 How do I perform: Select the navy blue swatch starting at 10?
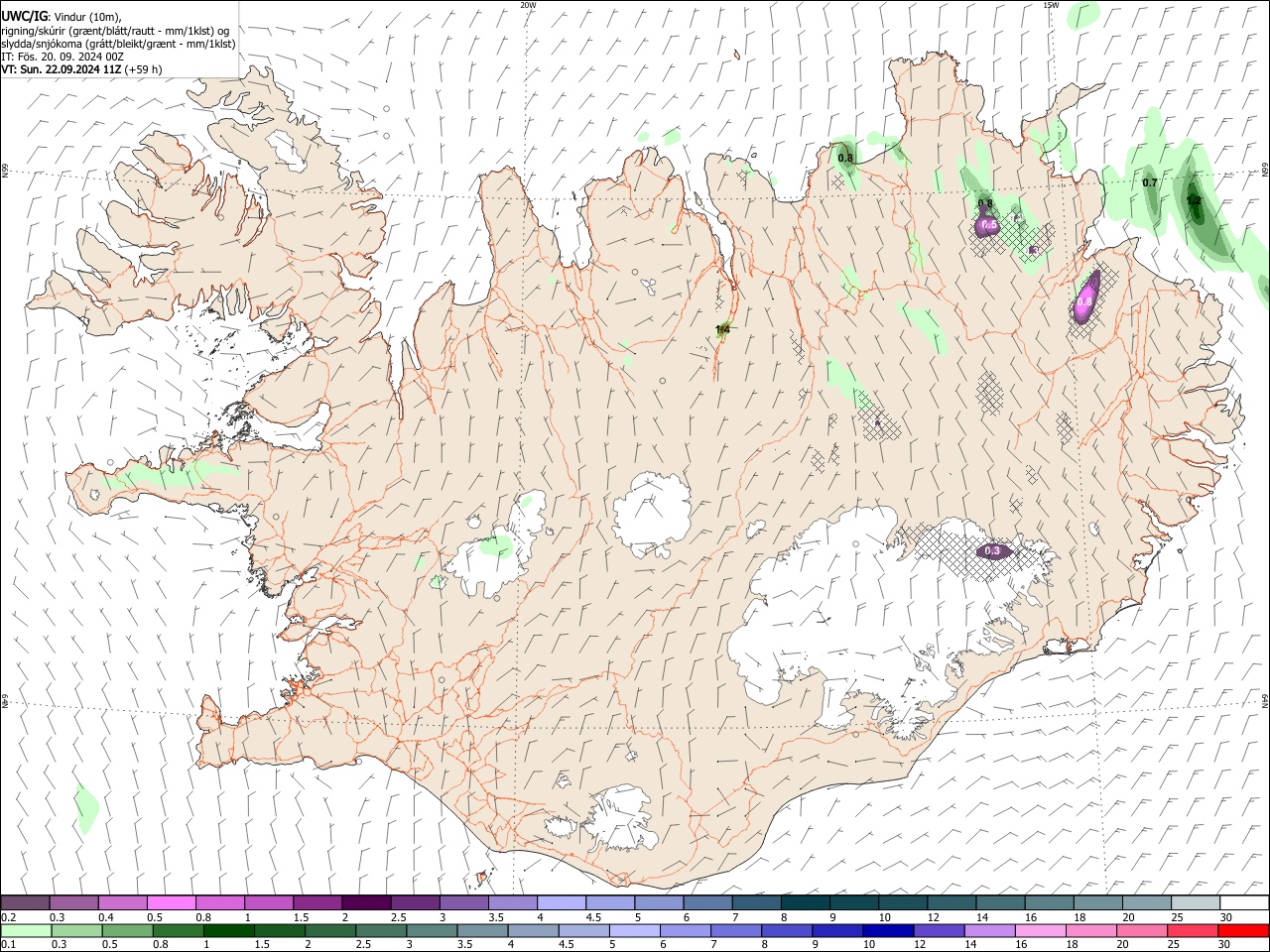[x=886, y=931]
